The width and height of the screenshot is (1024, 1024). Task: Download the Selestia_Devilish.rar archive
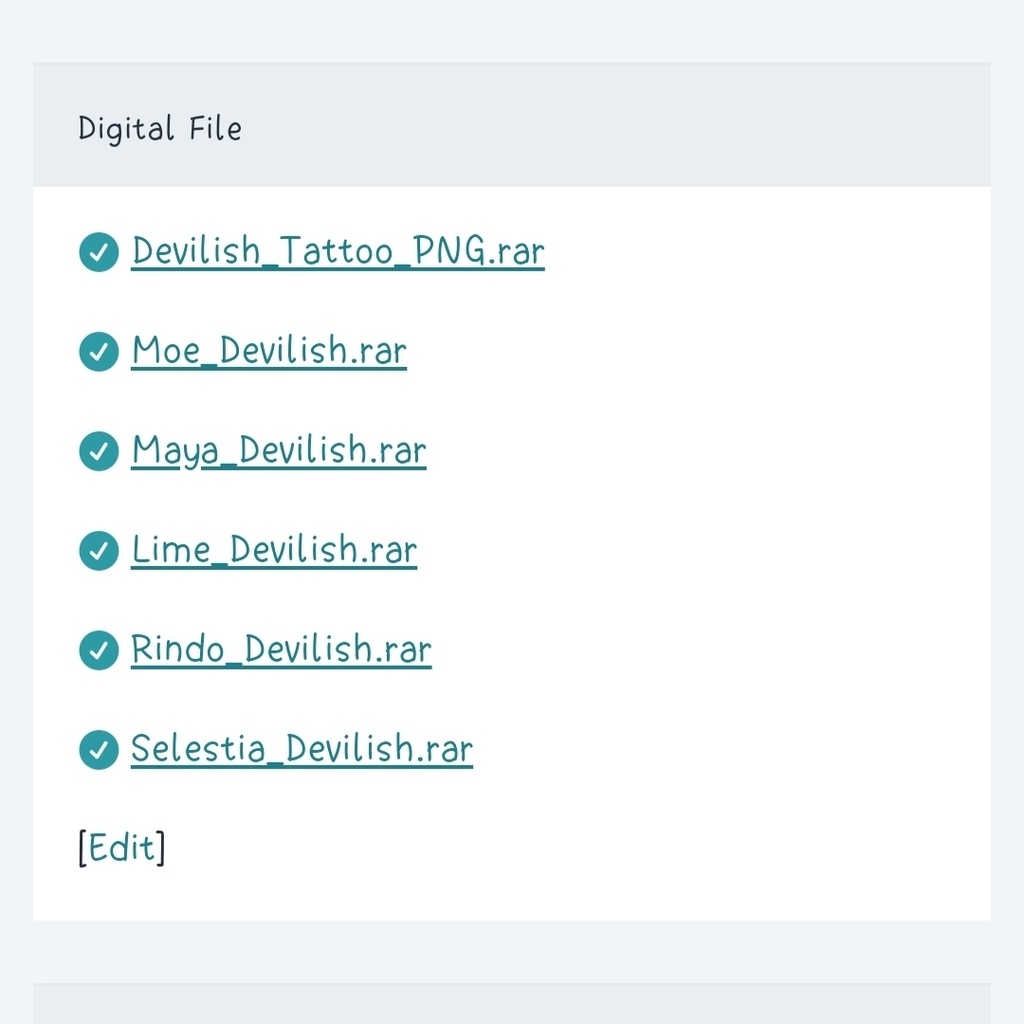(x=301, y=748)
